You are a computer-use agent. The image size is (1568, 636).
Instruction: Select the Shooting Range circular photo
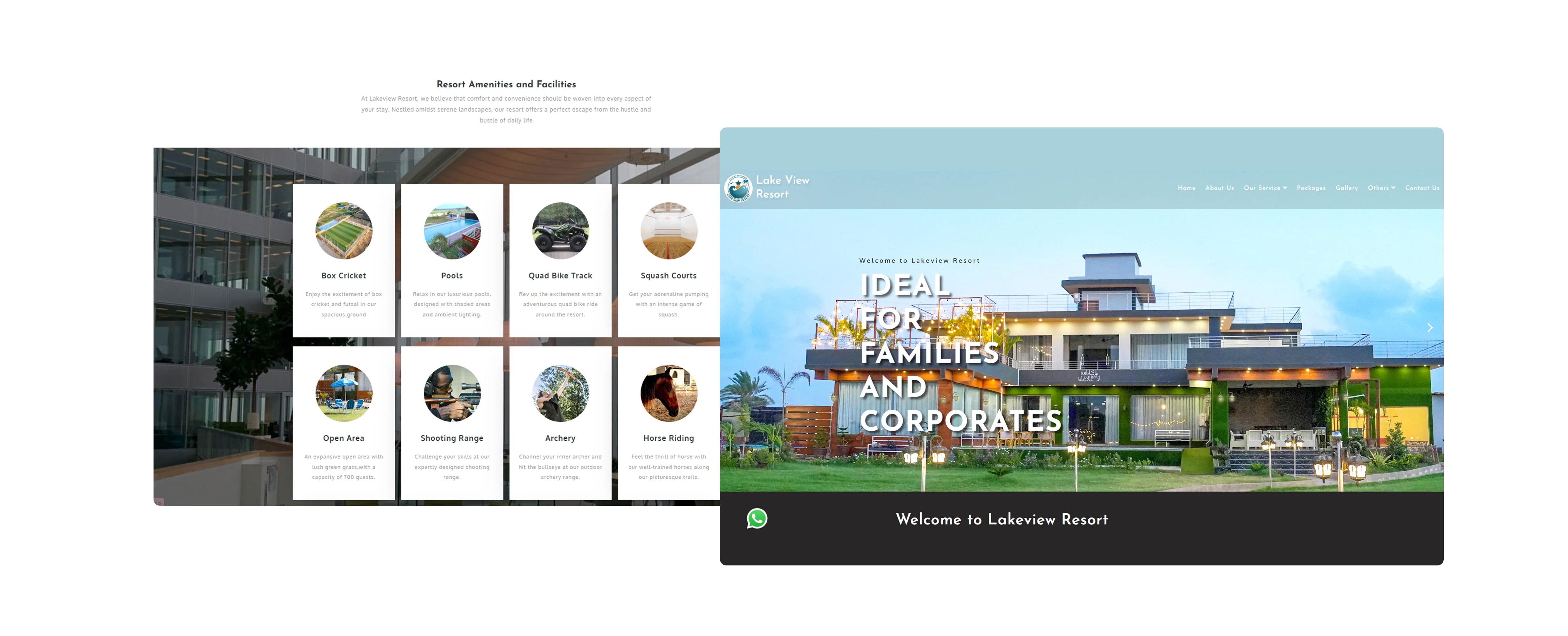pos(452,393)
